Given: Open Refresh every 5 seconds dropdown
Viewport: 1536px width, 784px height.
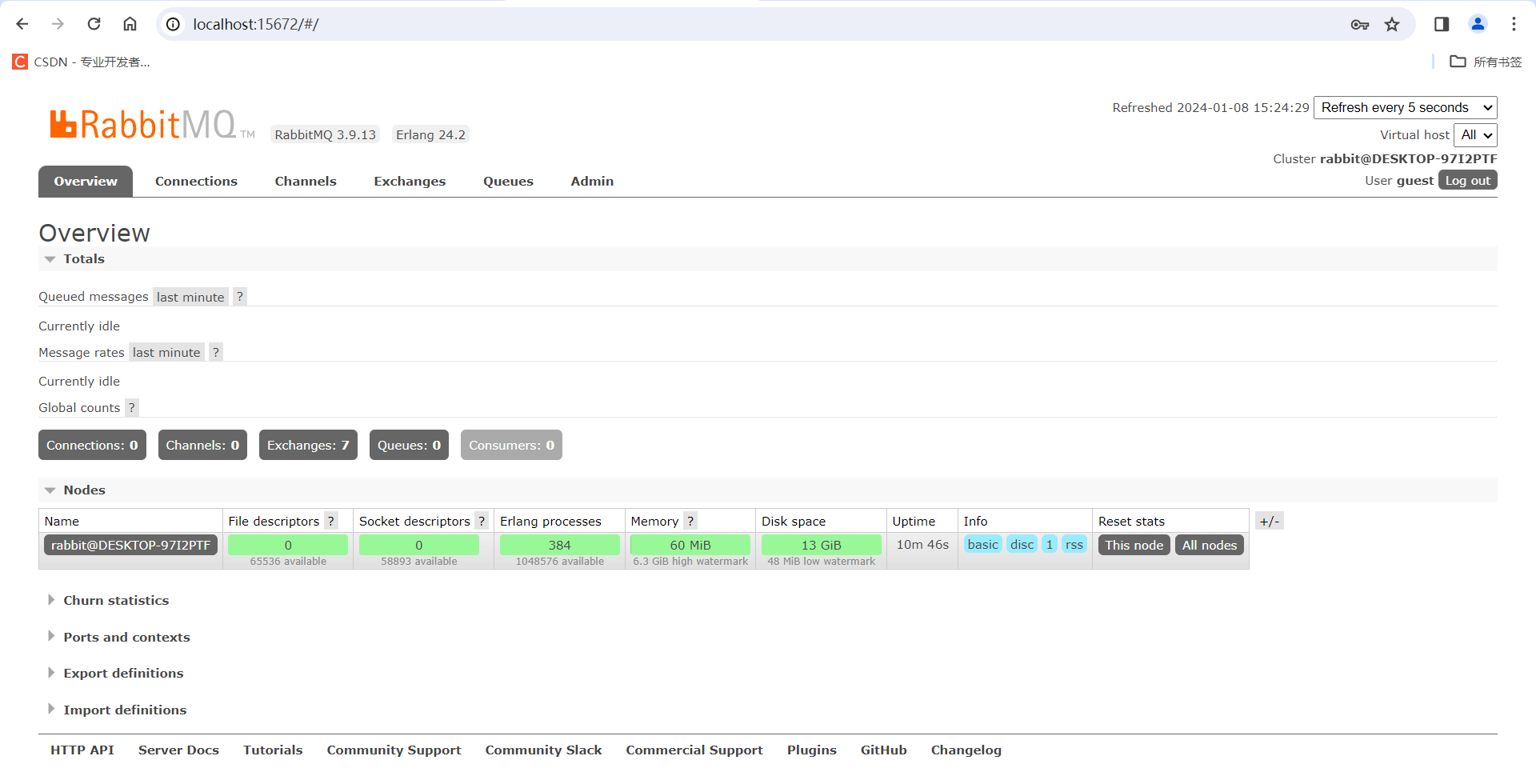Looking at the screenshot, I should pos(1406,107).
